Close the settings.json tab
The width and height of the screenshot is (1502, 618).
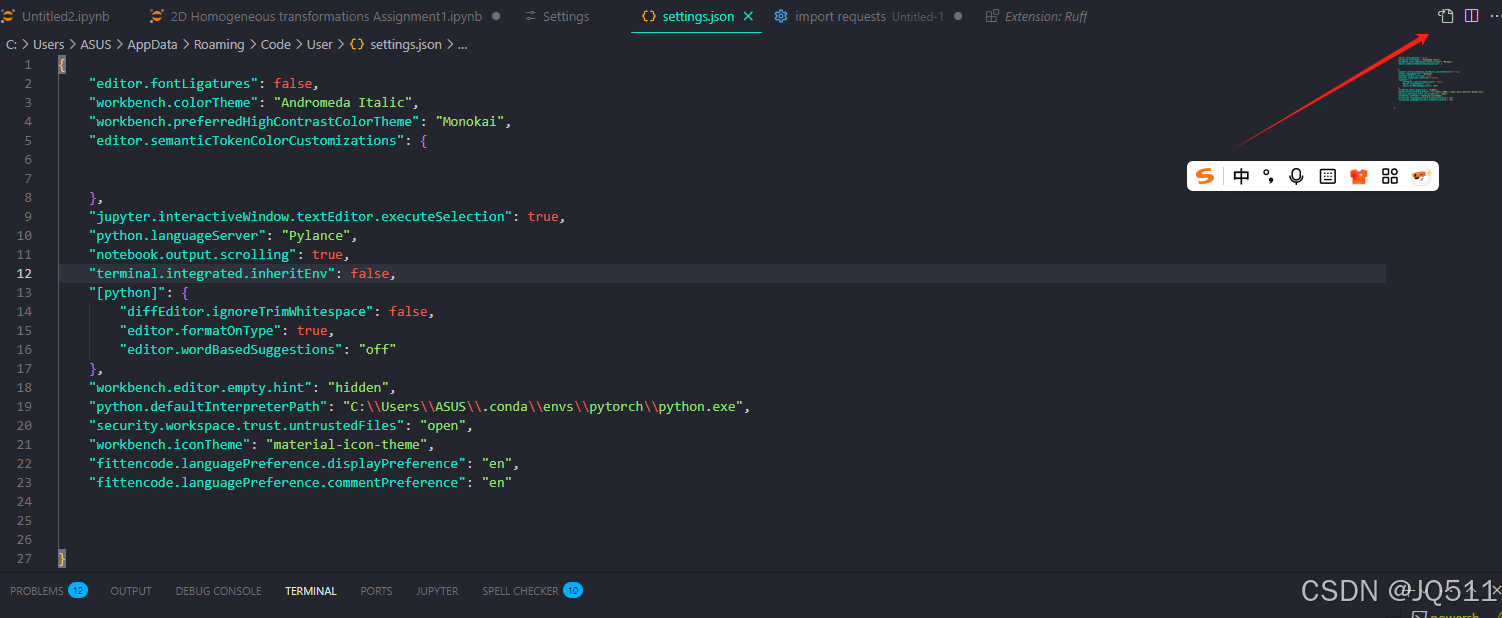[x=747, y=16]
